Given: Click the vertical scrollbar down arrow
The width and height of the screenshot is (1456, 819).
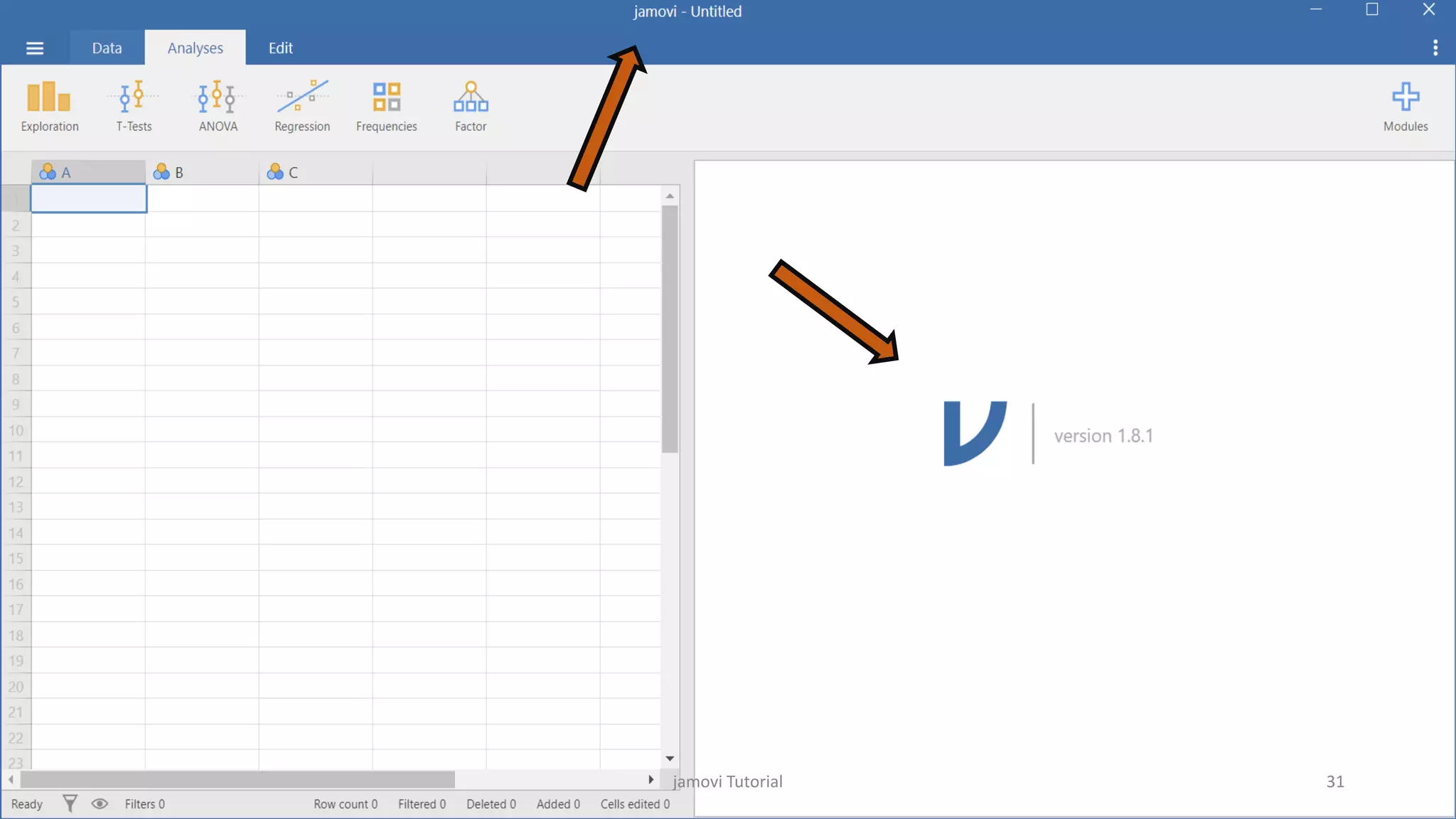Looking at the screenshot, I should [670, 759].
